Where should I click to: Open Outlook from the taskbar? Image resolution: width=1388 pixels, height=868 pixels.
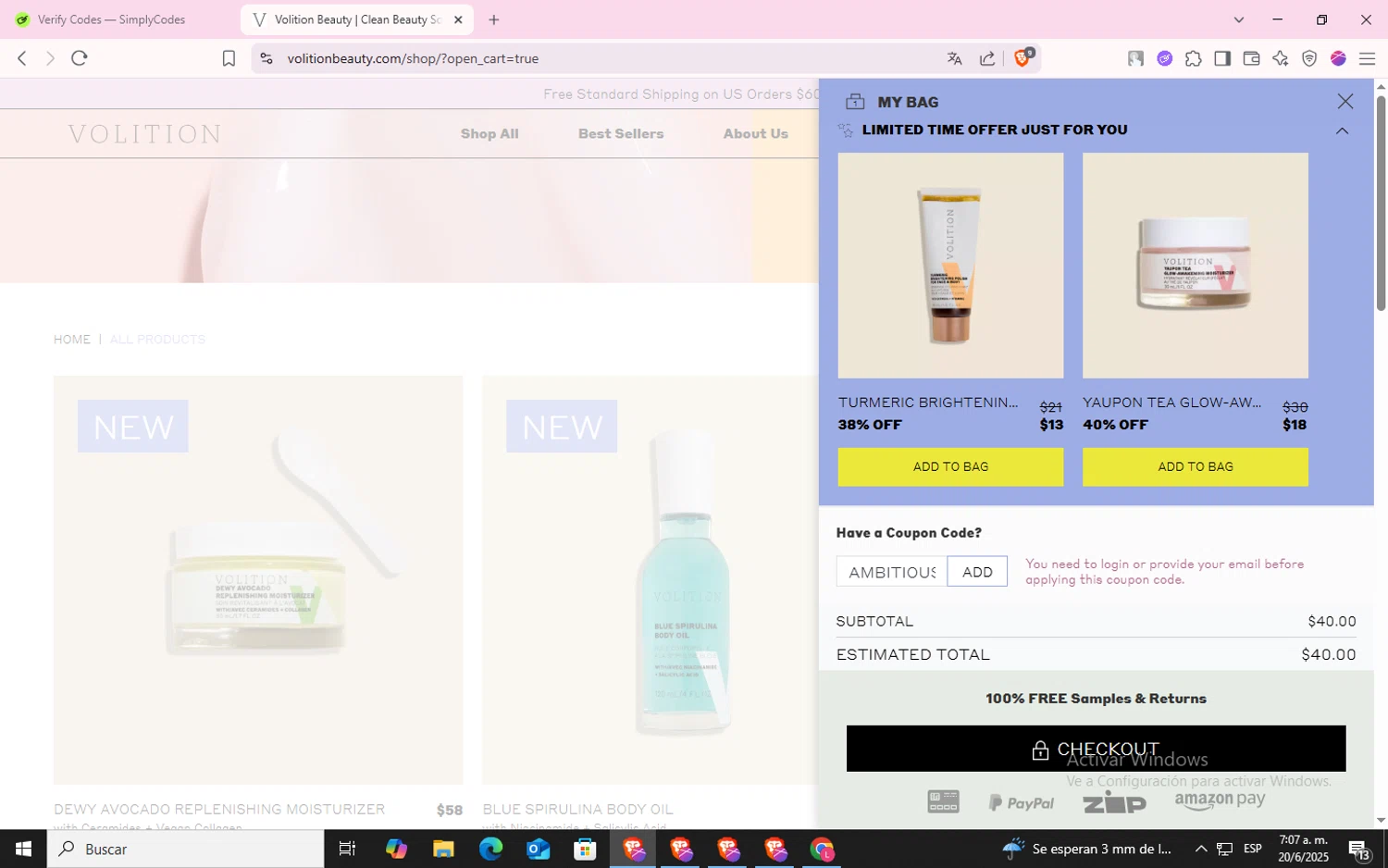pos(538,849)
